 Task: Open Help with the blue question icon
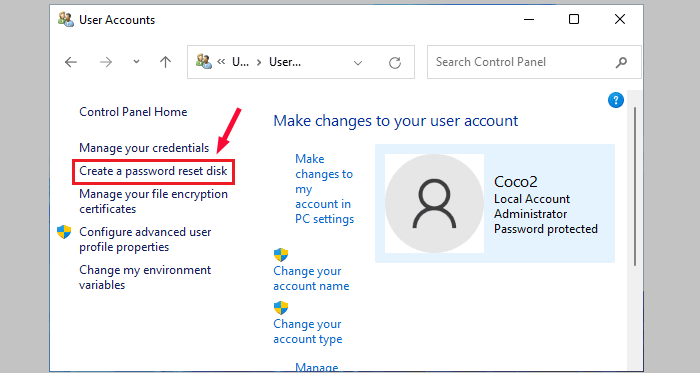click(616, 100)
